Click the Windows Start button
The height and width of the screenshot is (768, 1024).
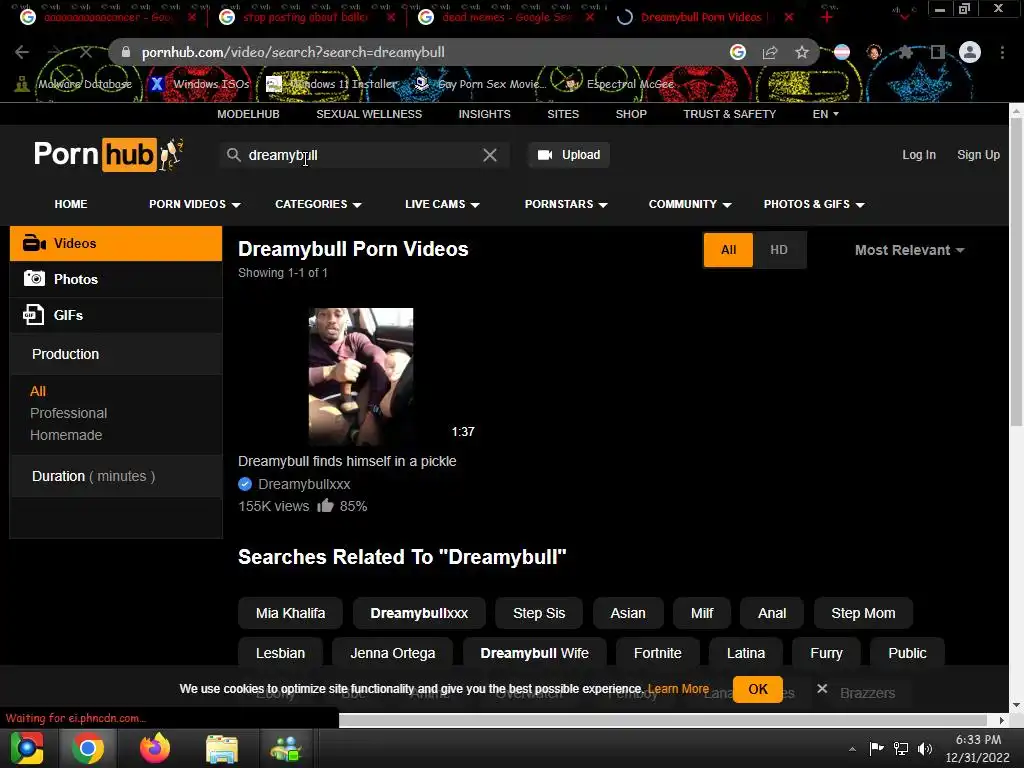27,748
